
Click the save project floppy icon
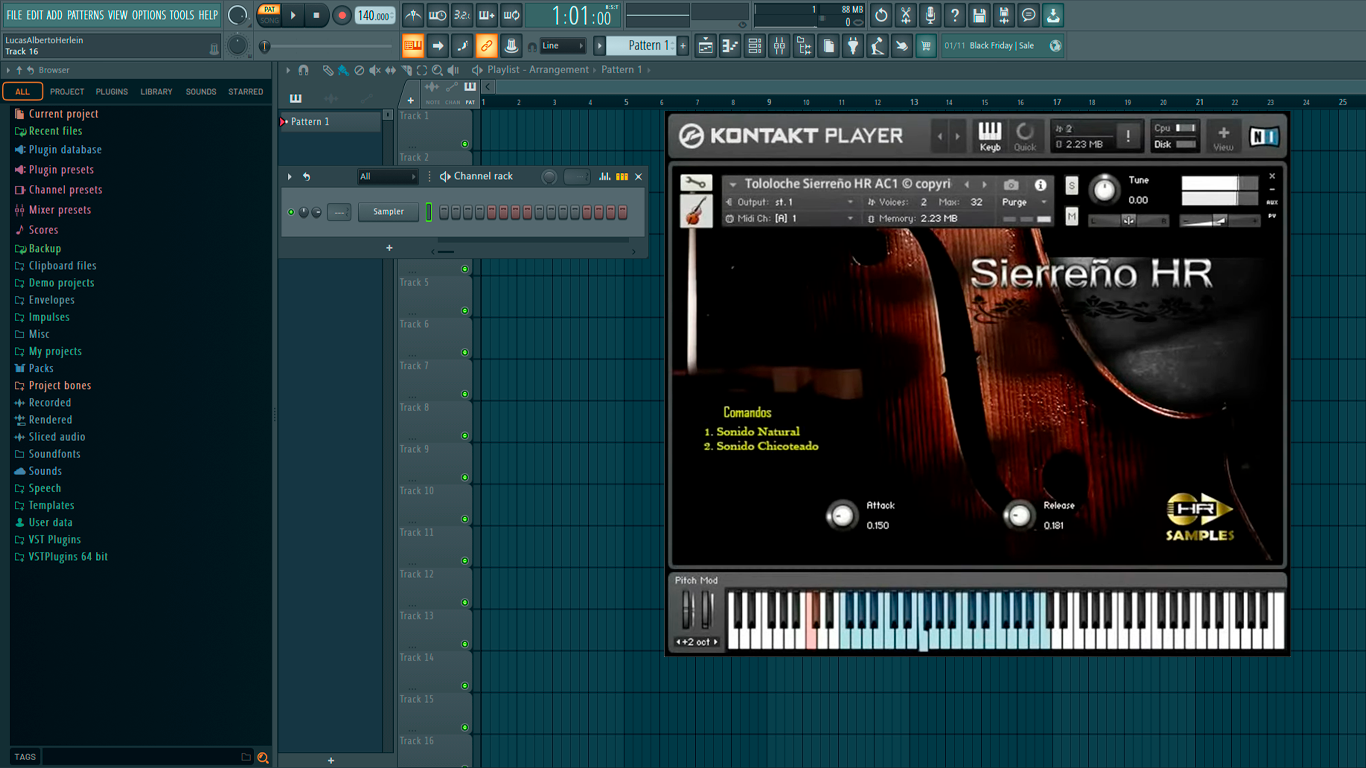[979, 15]
